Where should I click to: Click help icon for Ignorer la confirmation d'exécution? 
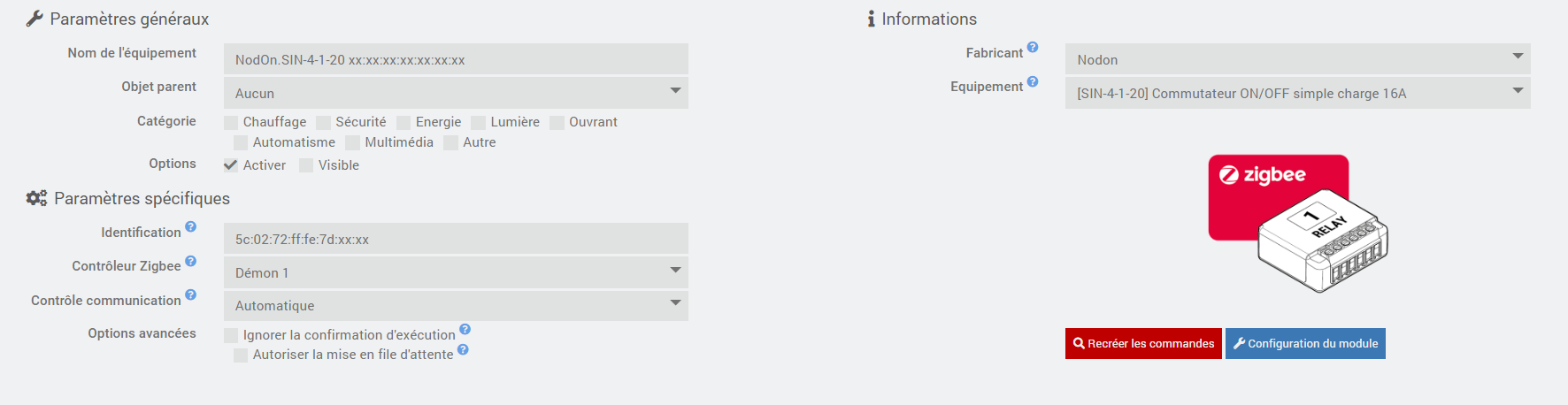pyautogui.click(x=465, y=330)
